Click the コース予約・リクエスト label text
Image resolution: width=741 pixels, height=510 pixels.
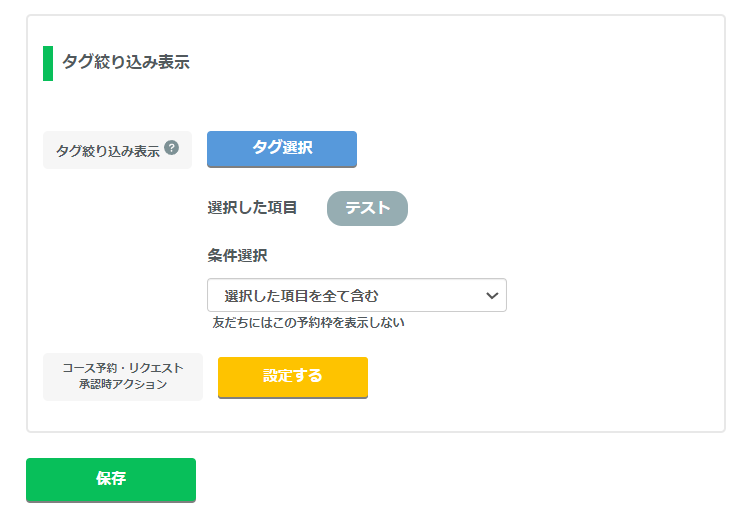(123, 368)
